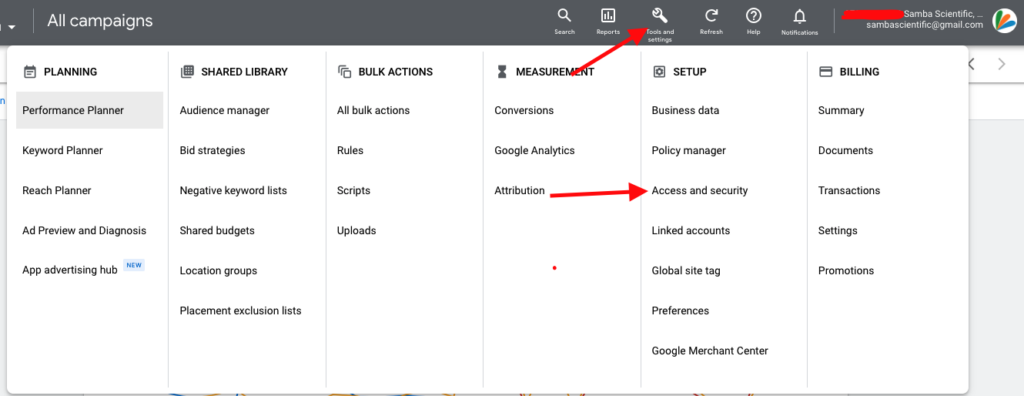Click the PLANNING column heading
The width and height of the screenshot is (1024, 396).
pyautogui.click(x=70, y=72)
